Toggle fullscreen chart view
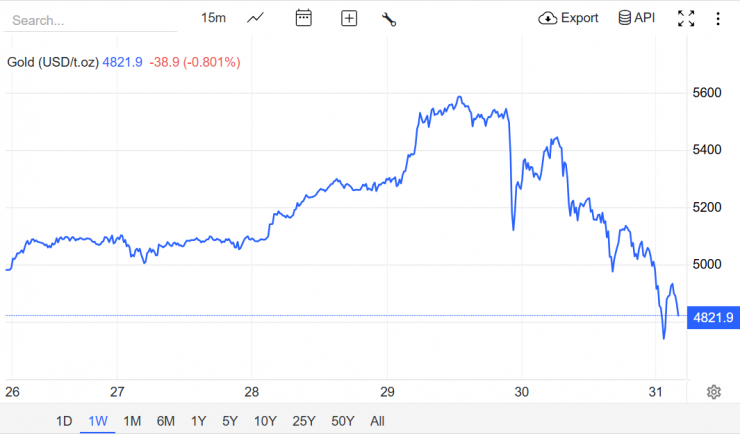 point(686,18)
